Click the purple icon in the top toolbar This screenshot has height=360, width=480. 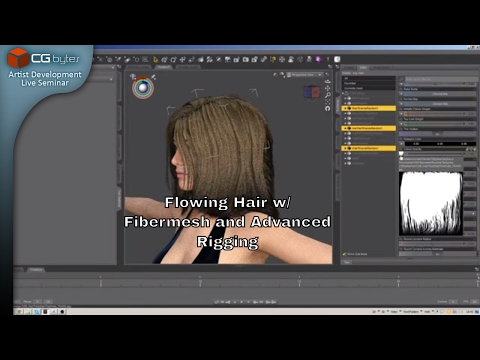pos(319,59)
